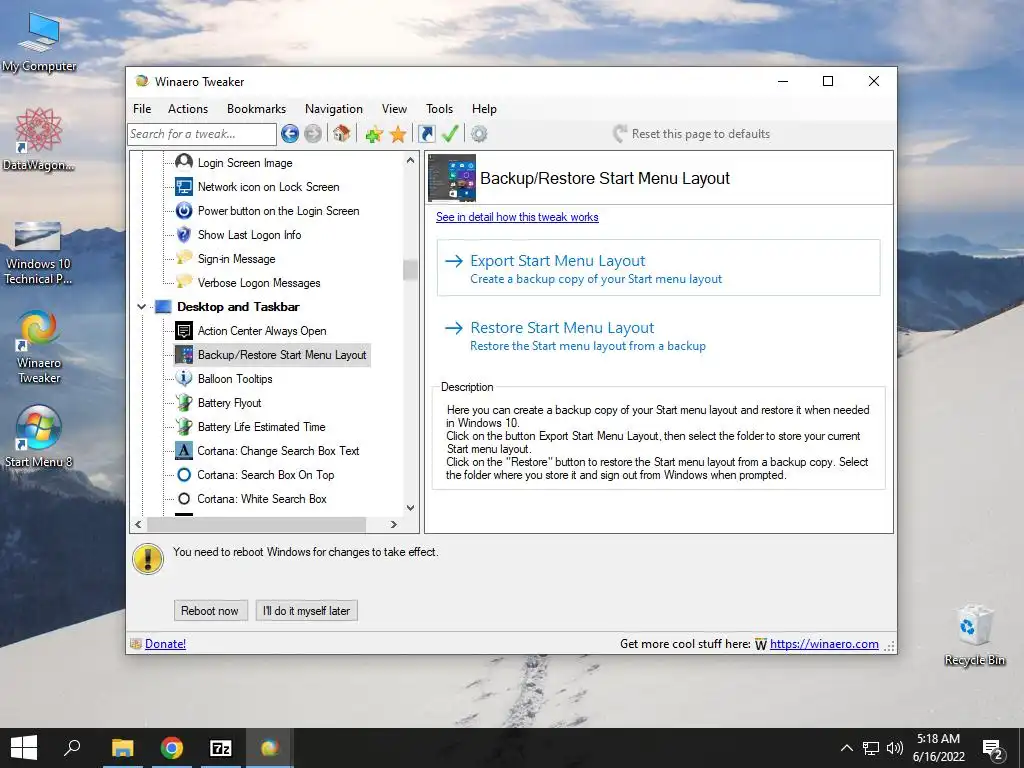This screenshot has width=1024, height=768.
Task: Open Google Chrome from taskbar
Action: click(172, 748)
